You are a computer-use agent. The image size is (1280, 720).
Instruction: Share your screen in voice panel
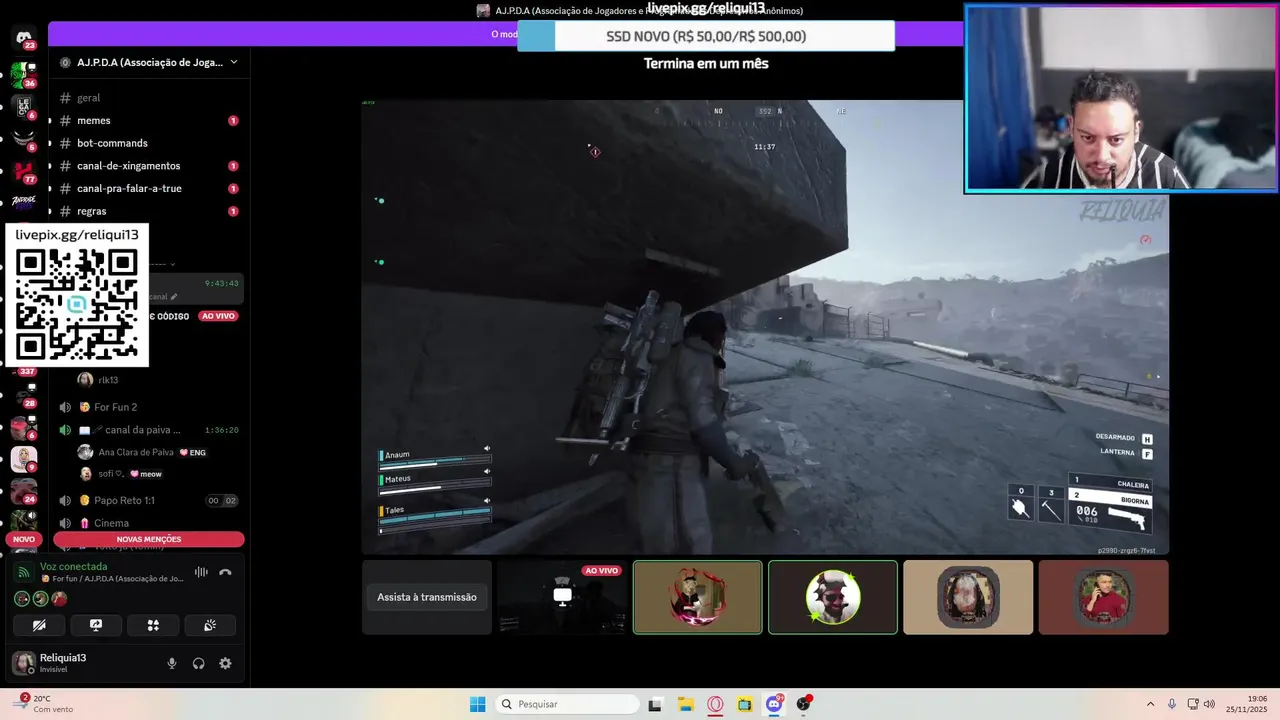(96, 625)
